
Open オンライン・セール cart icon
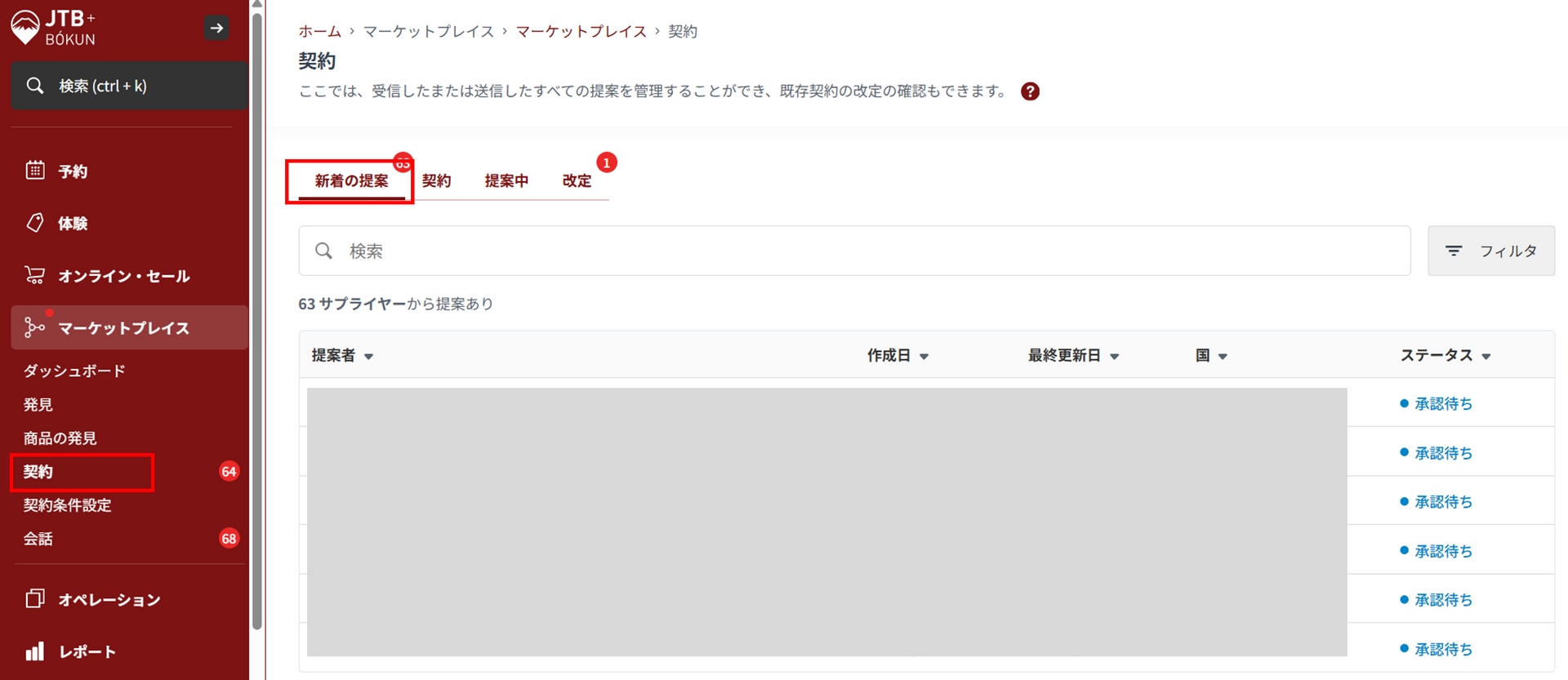click(x=34, y=275)
